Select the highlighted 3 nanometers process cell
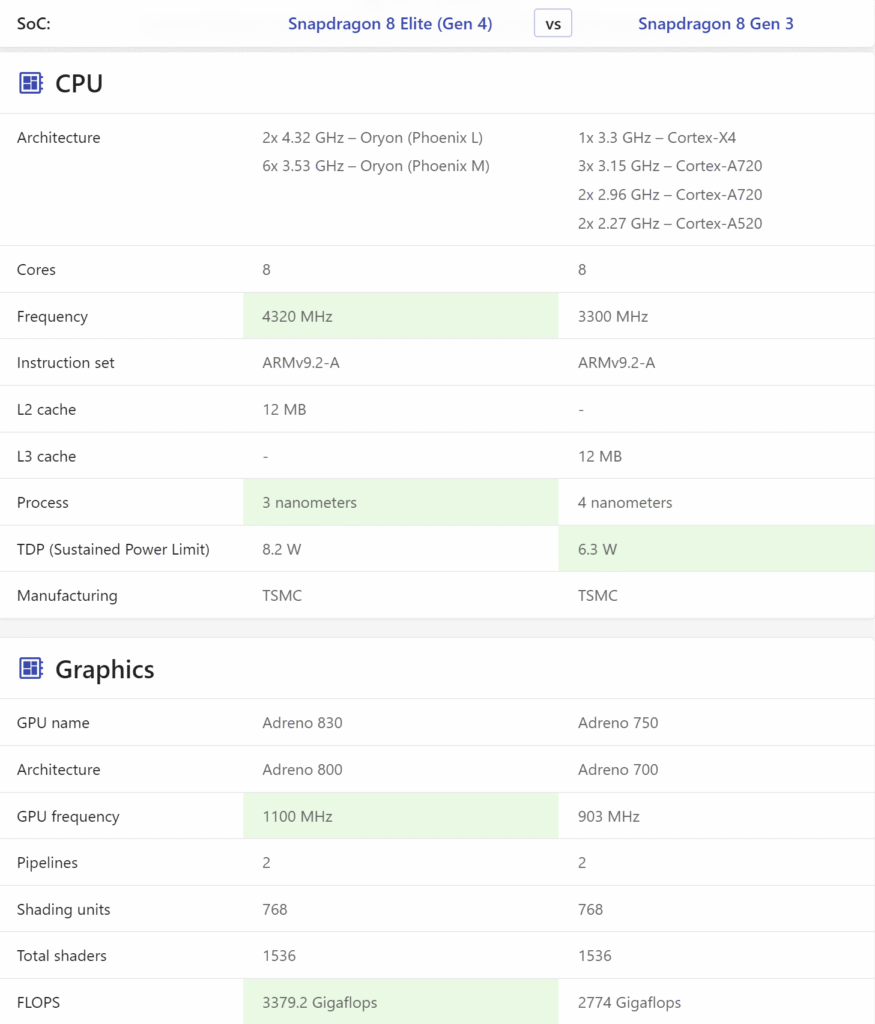This screenshot has width=875, height=1024. (x=400, y=502)
